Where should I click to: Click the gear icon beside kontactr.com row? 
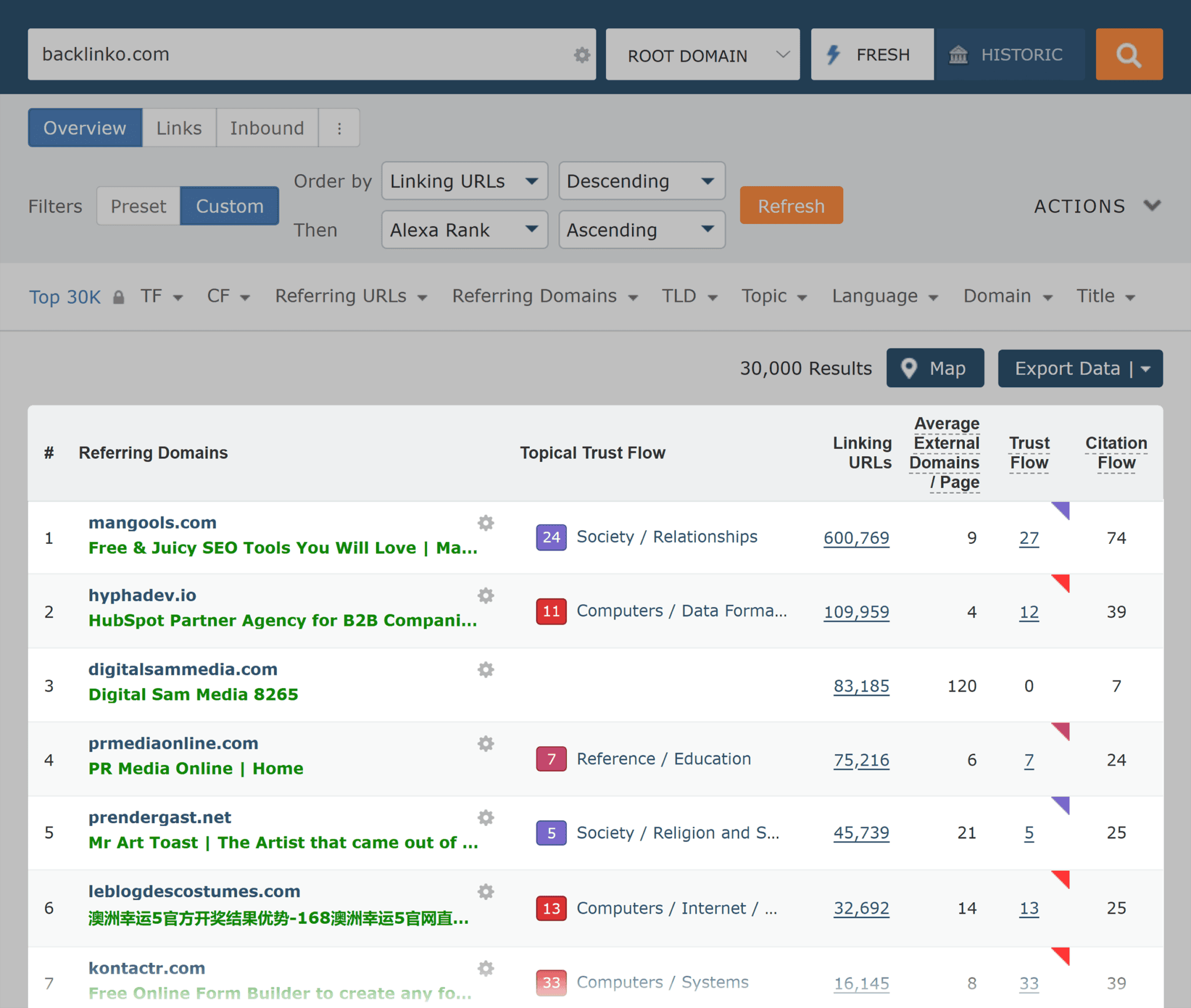(x=486, y=968)
